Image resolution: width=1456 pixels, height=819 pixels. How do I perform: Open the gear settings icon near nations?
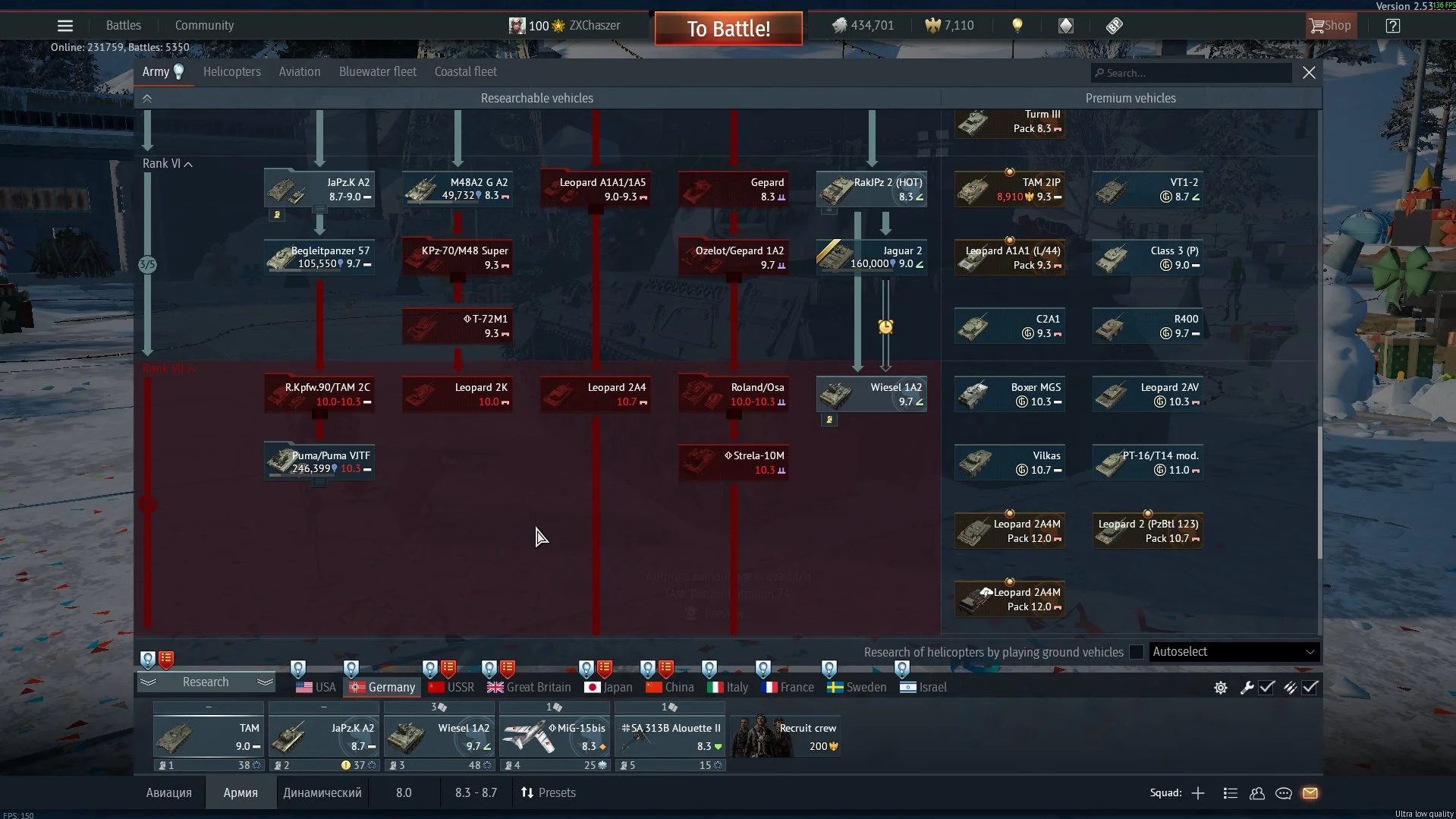(x=1220, y=688)
